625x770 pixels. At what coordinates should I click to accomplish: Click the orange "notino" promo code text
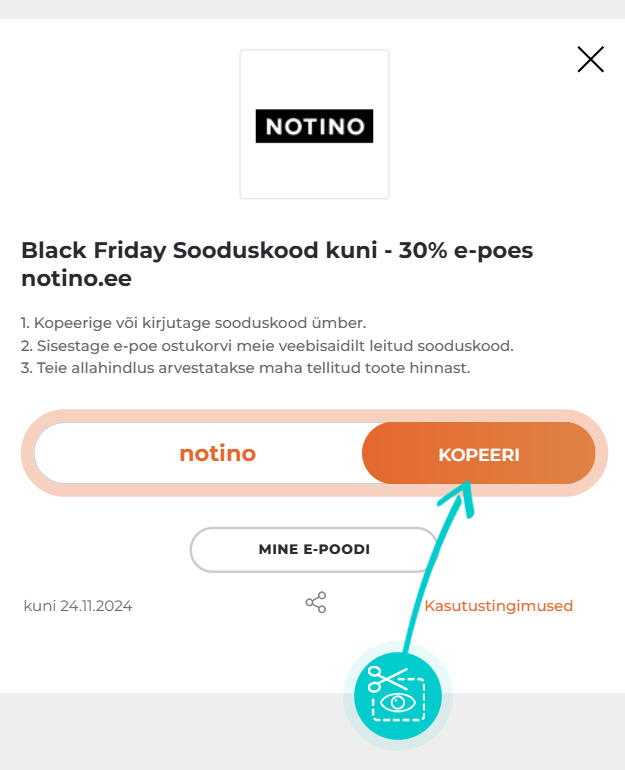tap(217, 454)
